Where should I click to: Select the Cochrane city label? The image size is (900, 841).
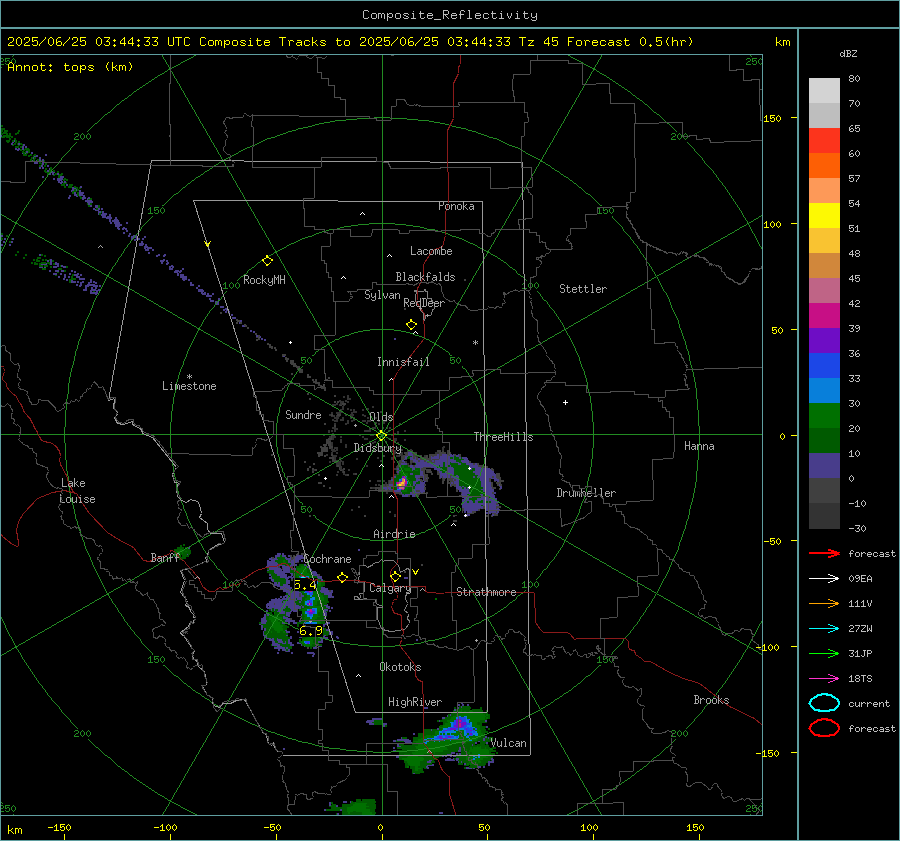[327, 559]
